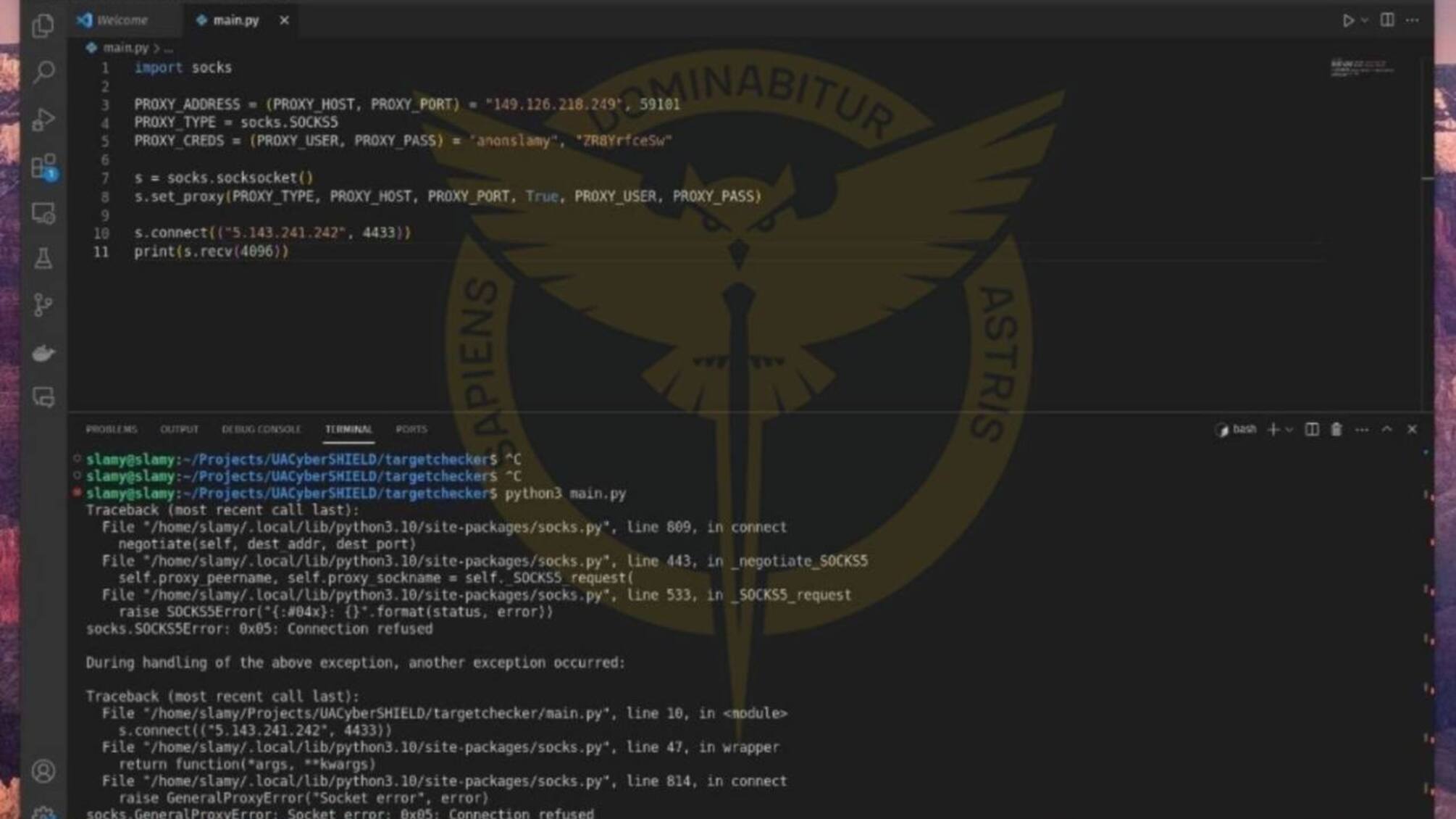The height and width of the screenshot is (819, 1456).
Task: Click the code minimap preview
Action: point(1362,69)
